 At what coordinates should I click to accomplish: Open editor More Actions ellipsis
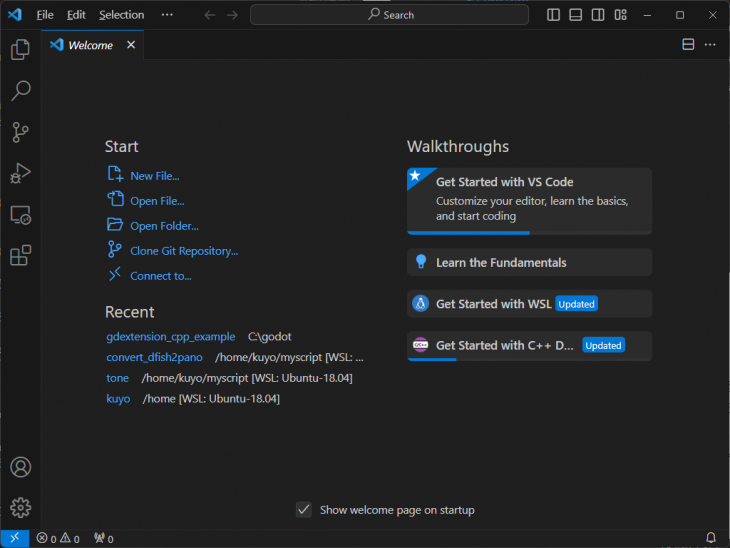[710, 45]
